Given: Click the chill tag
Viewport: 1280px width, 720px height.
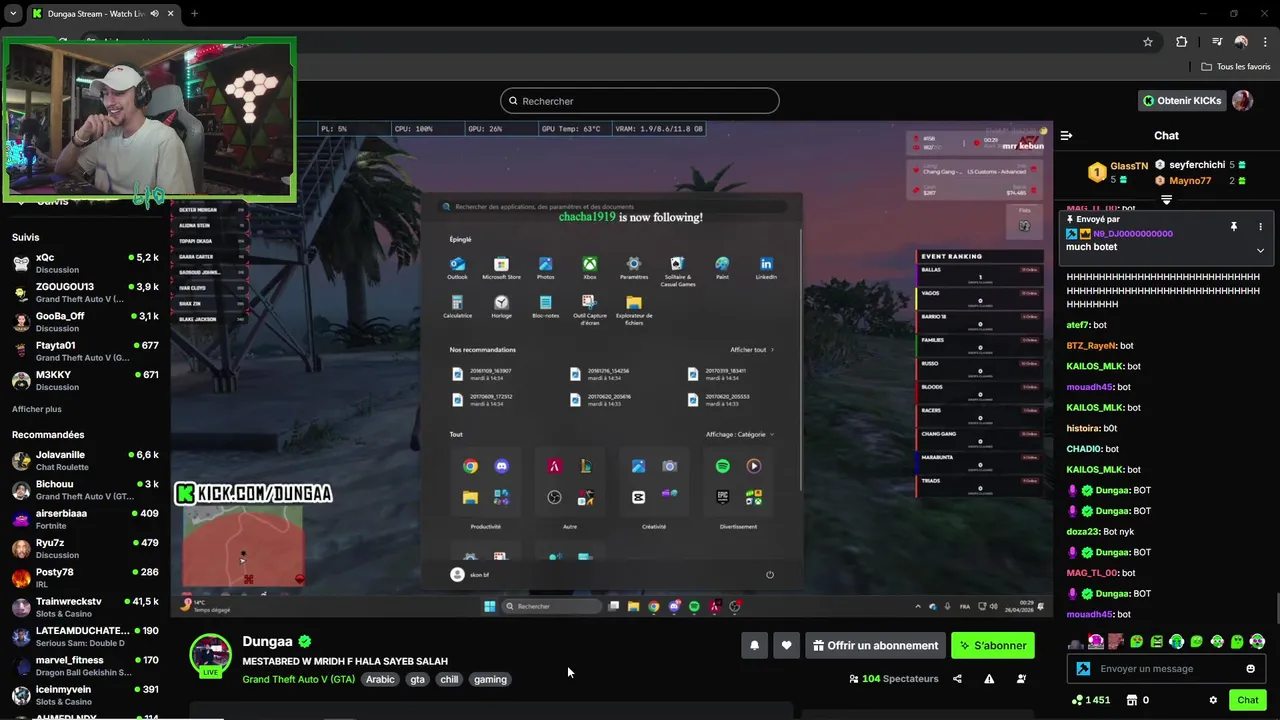Looking at the screenshot, I should click(449, 679).
